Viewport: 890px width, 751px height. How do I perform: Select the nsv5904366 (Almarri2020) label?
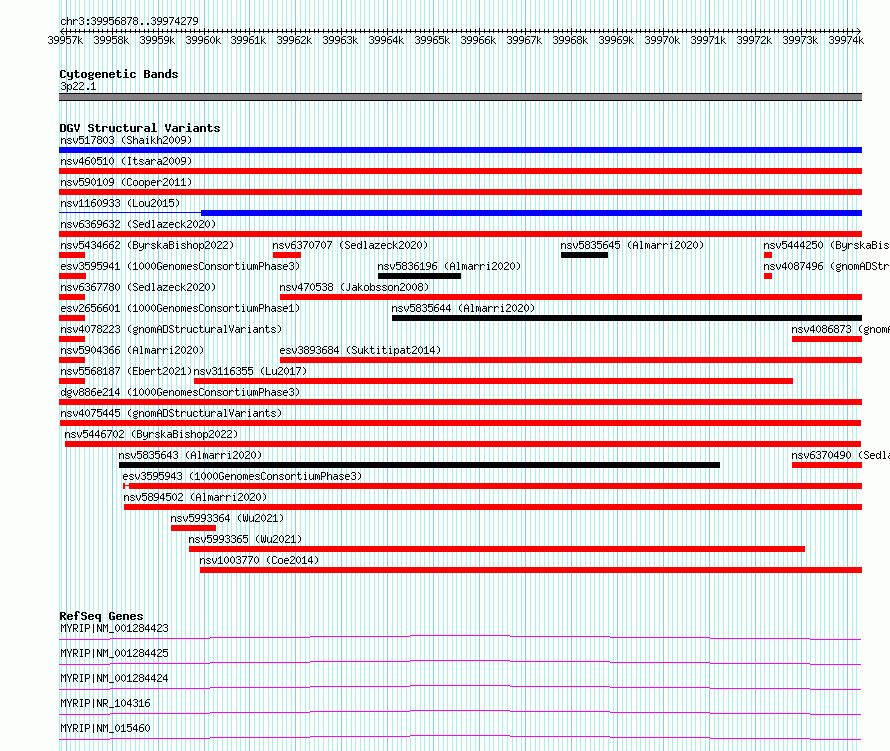[x=132, y=350]
